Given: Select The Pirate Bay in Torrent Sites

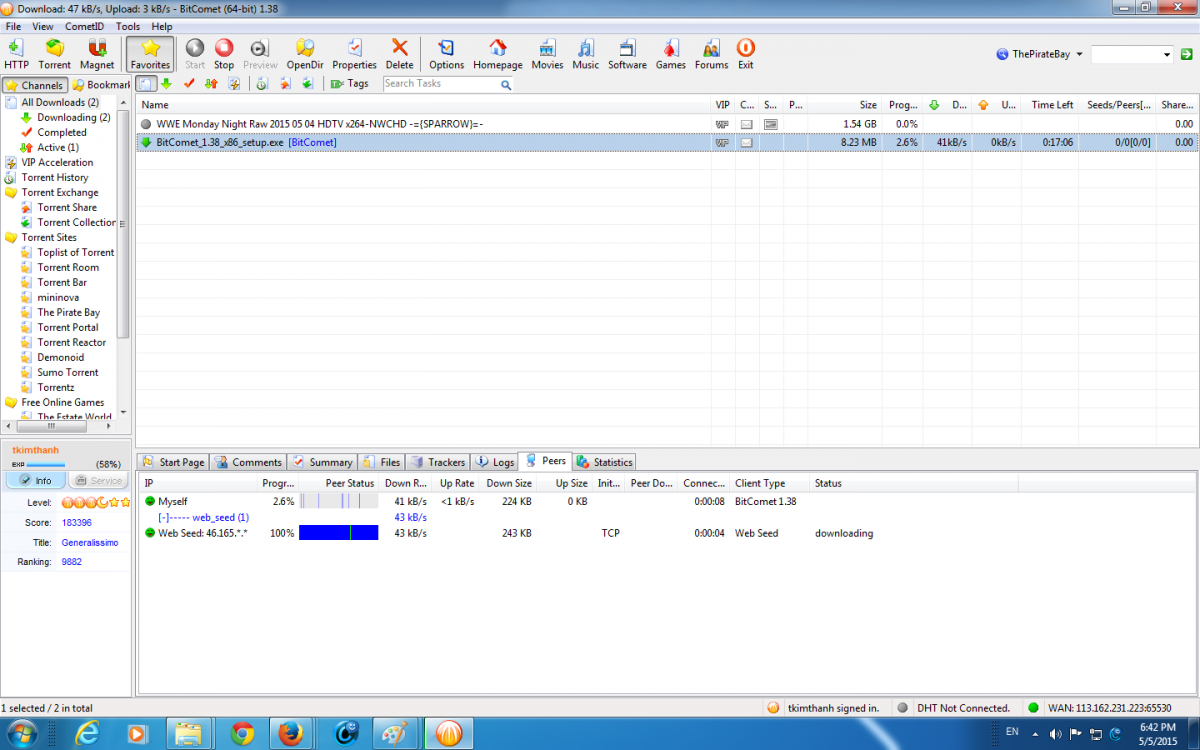Looking at the screenshot, I should [68, 312].
